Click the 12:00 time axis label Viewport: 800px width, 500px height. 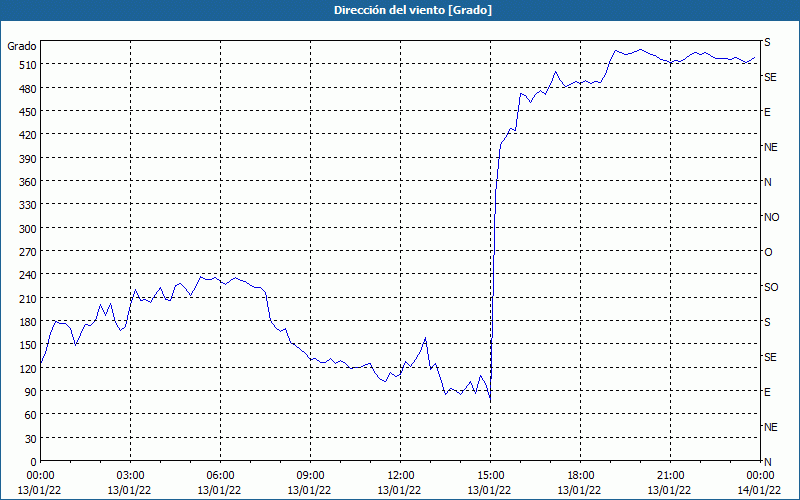click(x=400, y=476)
